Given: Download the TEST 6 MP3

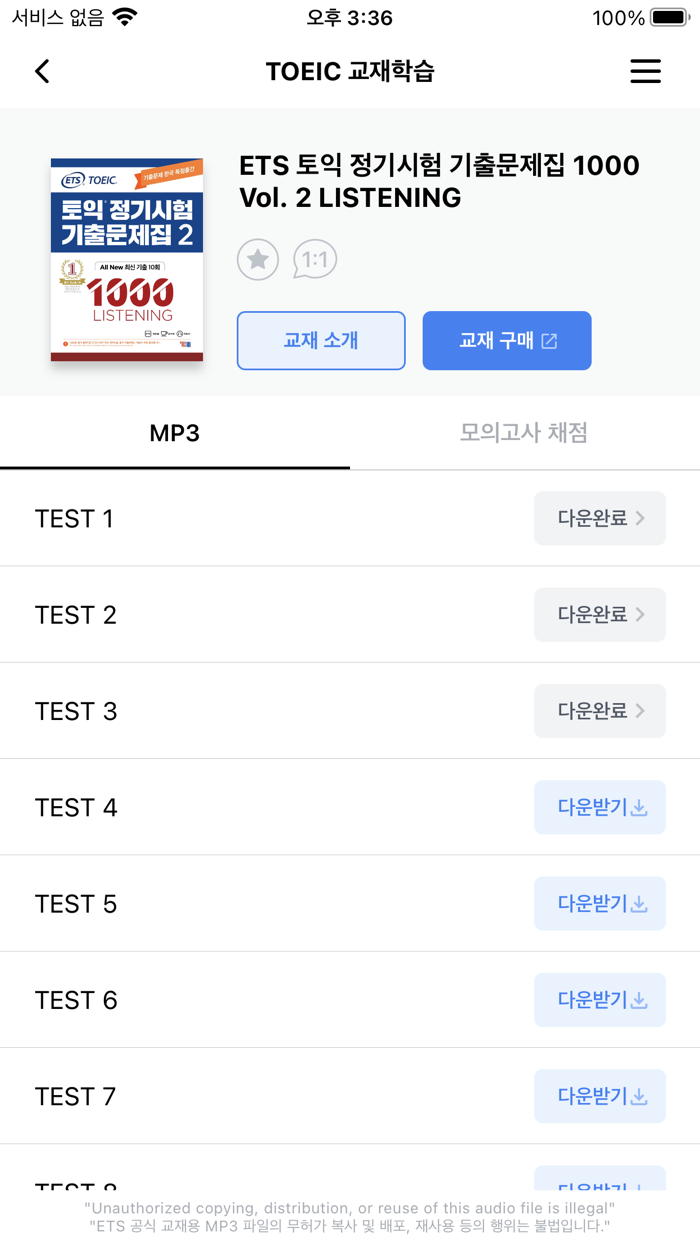Looking at the screenshot, I should (599, 999).
